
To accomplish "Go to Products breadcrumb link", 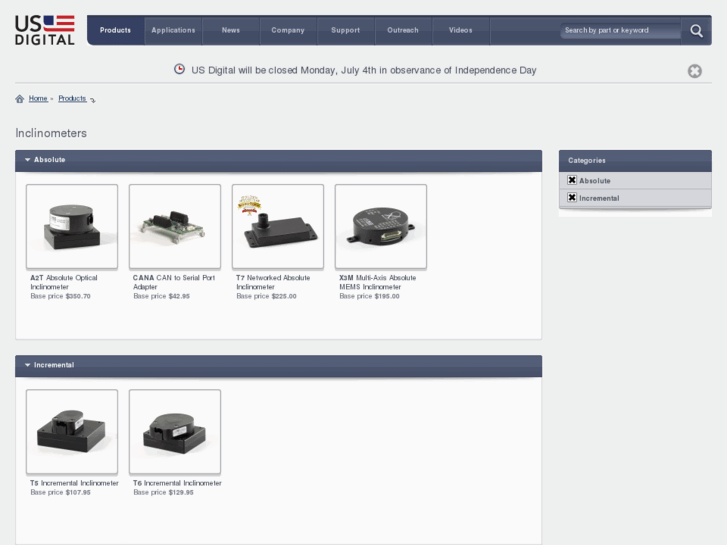I will click(72, 98).
